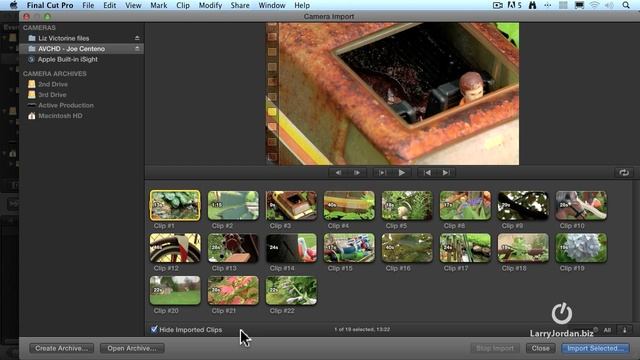This screenshot has height=360, width=640.
Task: Open the Final Cut Pro menu
Action: point(50,5)
